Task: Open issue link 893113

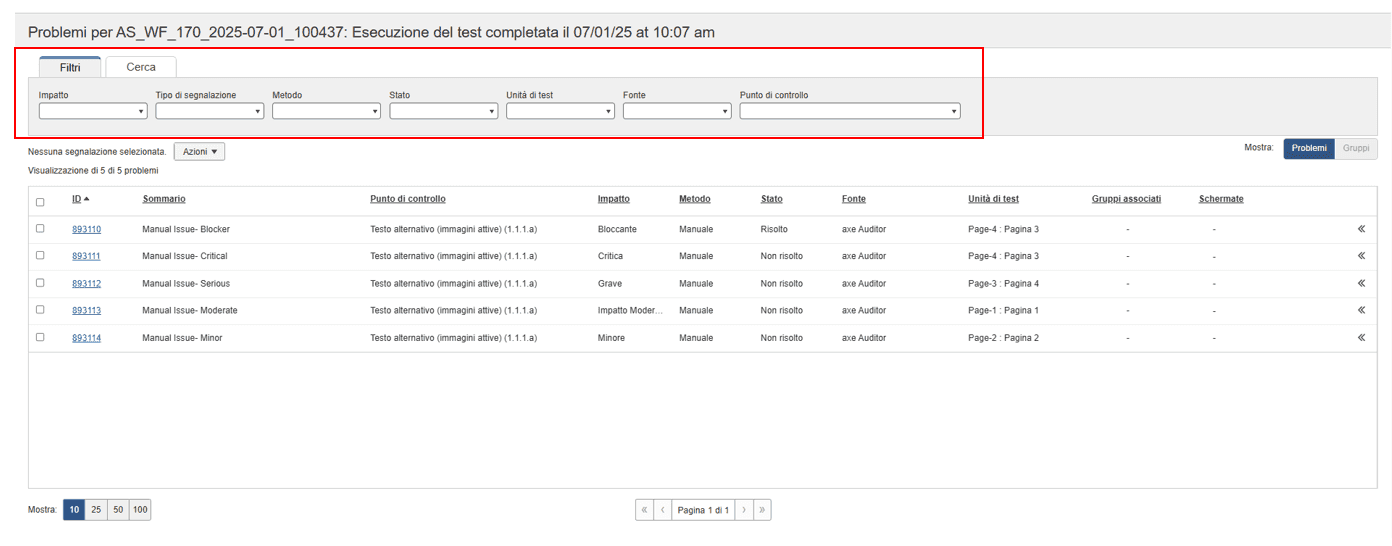Action: point(86,311)
